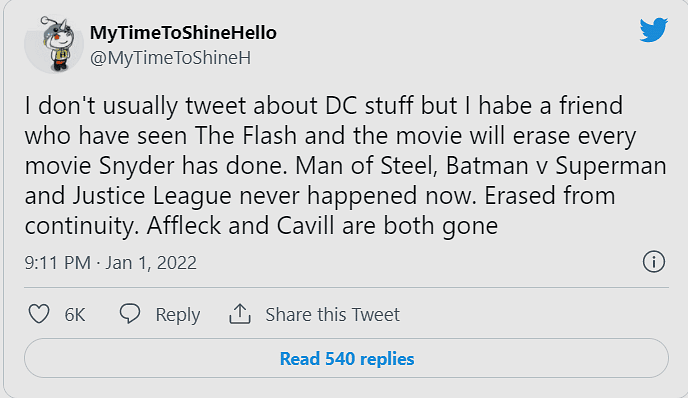The width and height of the screenshot is (688, 398).
Task: Click the Twitter bird logo
Action: click(x=653, y=30)
